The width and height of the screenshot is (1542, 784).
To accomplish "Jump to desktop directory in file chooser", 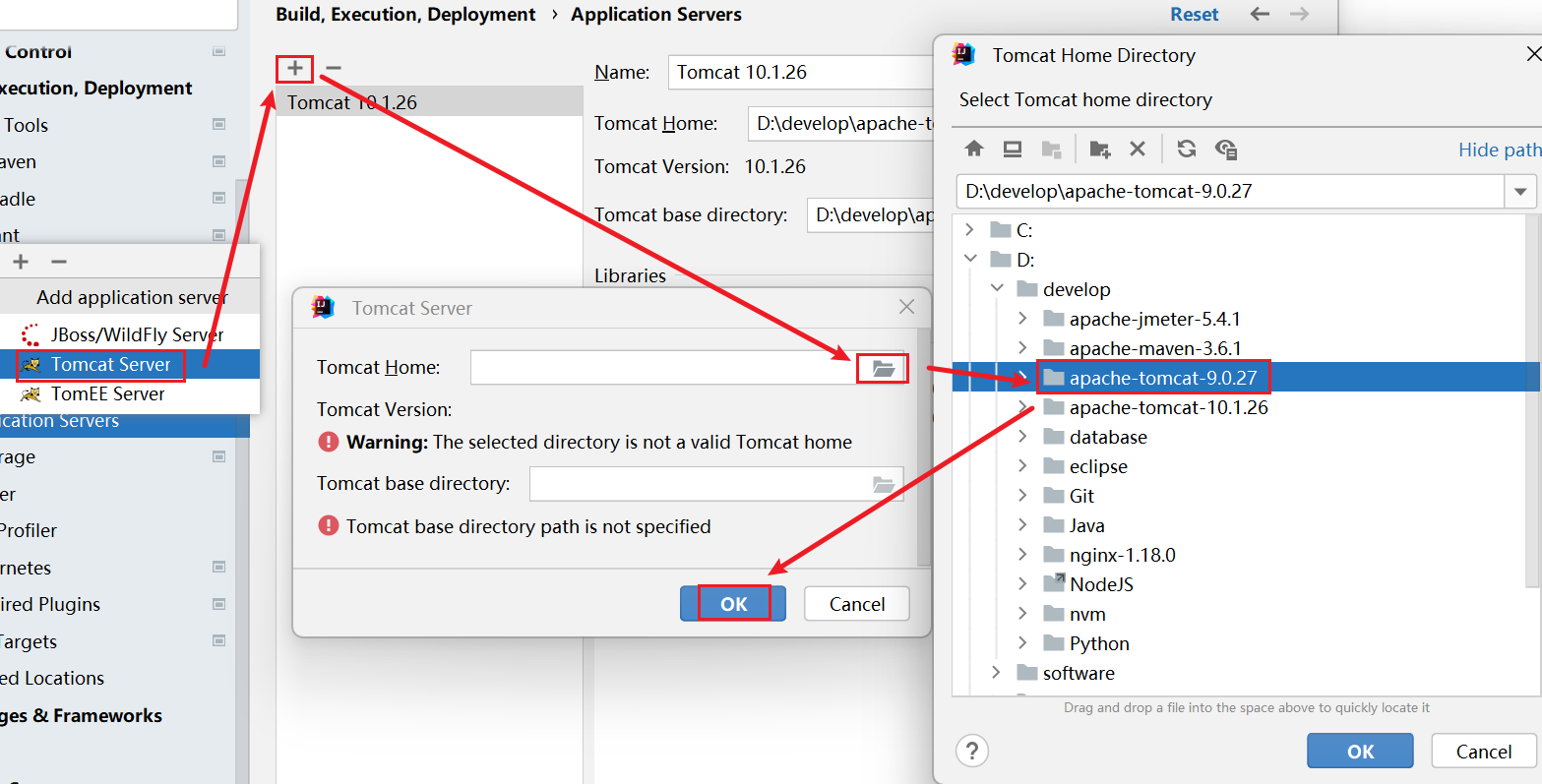I will click(x=1013, y=149).
